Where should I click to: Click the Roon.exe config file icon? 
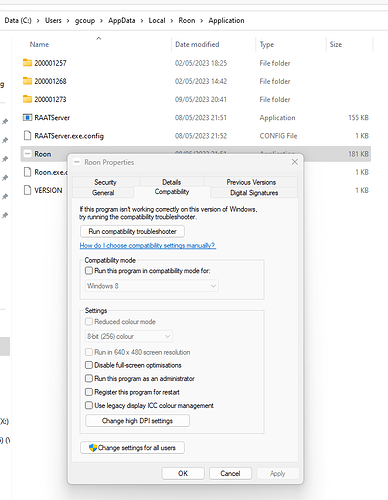[x=27, y=172]
